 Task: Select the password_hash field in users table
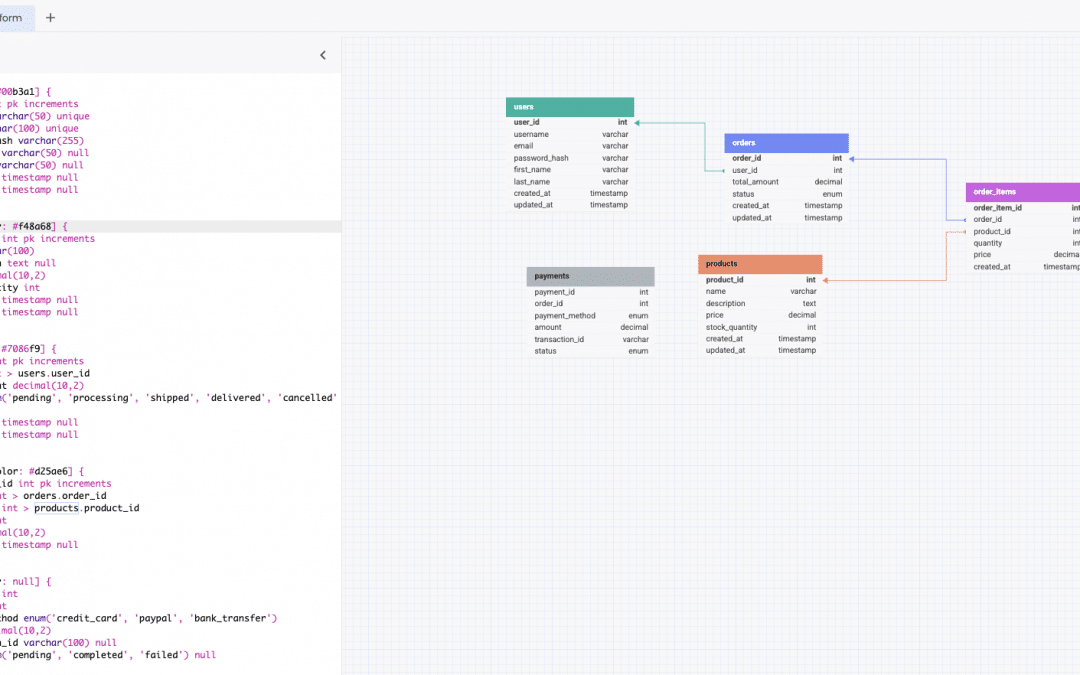coord(570,158)
